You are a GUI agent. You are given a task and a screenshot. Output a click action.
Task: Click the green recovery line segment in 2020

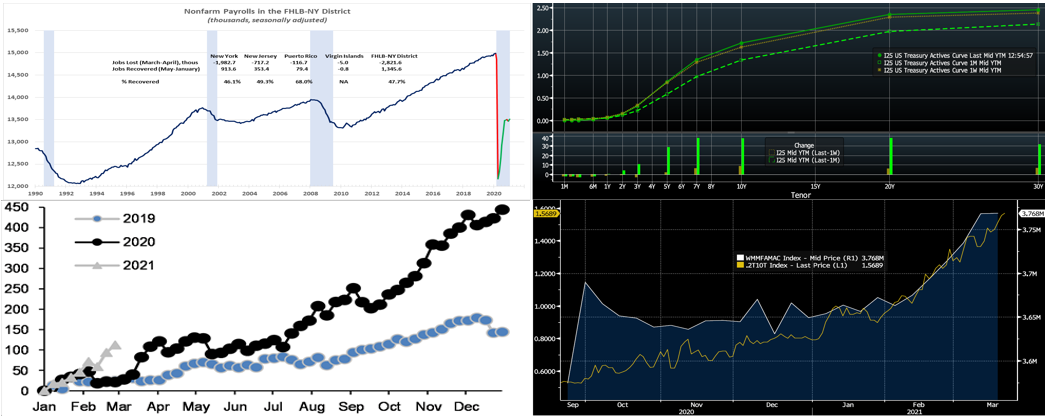(x=501, y=140)
